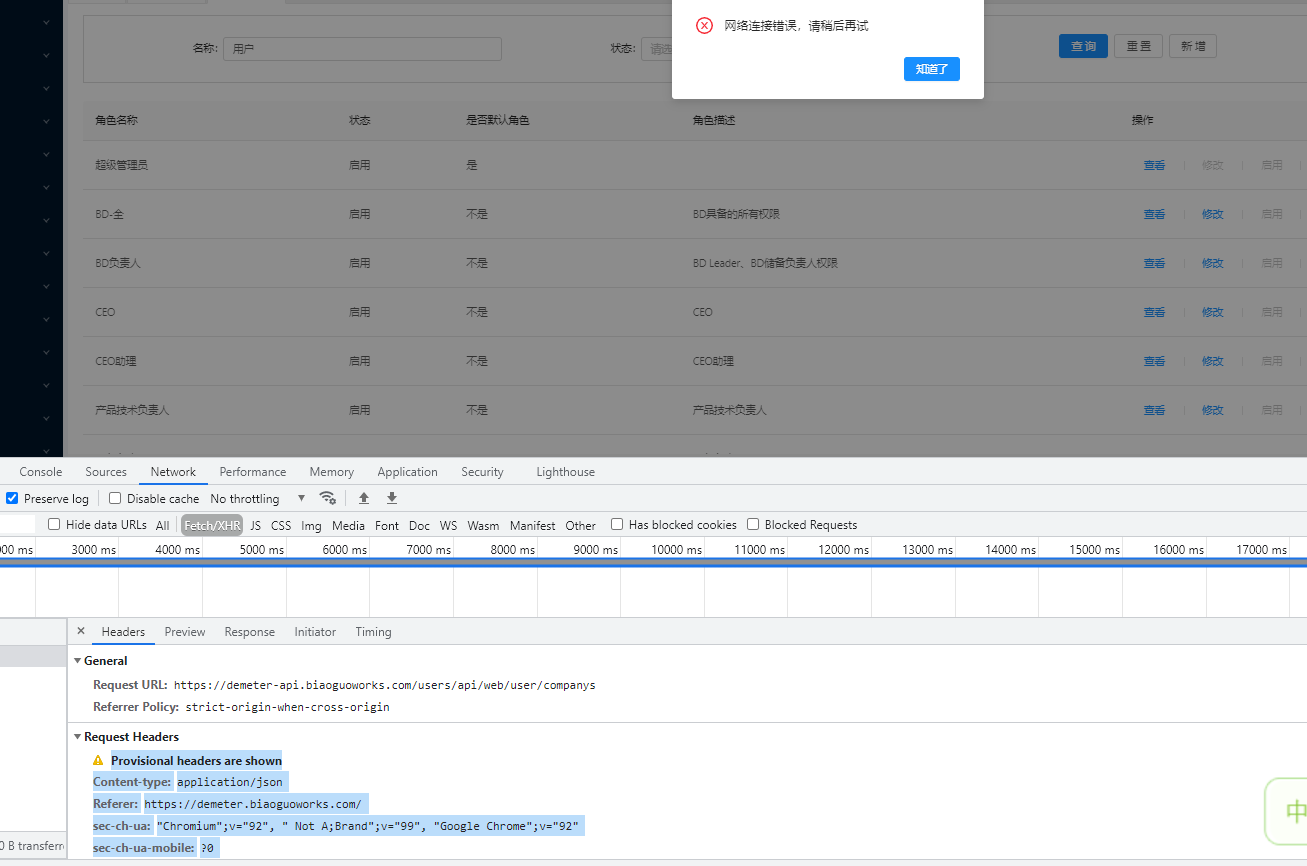Show only WS requests
1307x866 pixels.
click(x=448, y=525)
